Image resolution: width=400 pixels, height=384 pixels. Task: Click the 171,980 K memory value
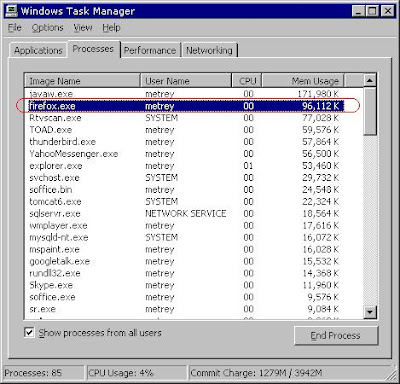[x=318, y=94]
